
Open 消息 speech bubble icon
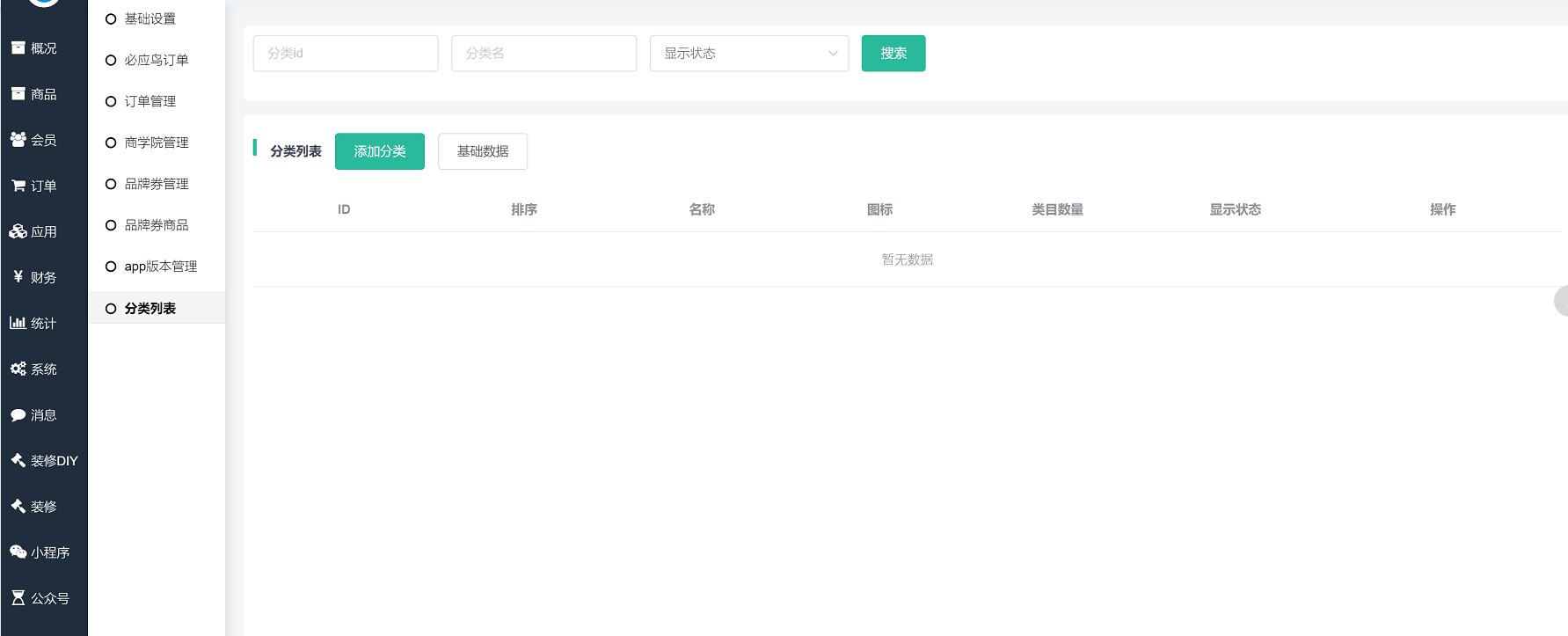[18, 415]
